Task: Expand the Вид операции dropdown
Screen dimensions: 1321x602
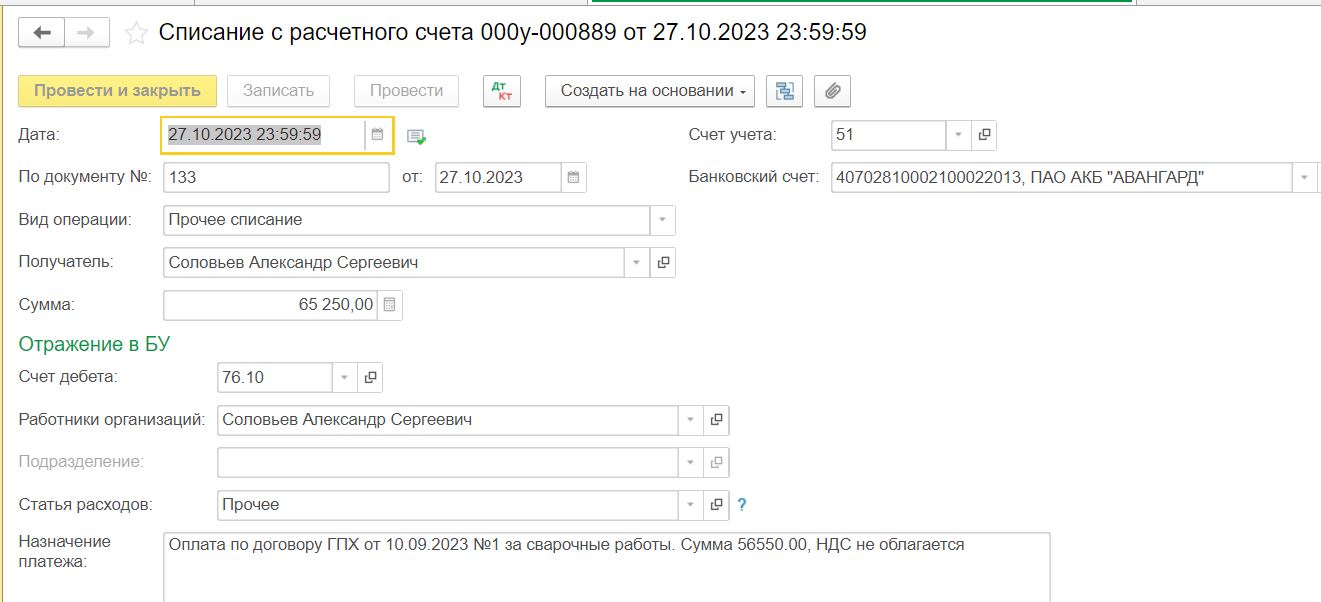Action: coord(663,220)
